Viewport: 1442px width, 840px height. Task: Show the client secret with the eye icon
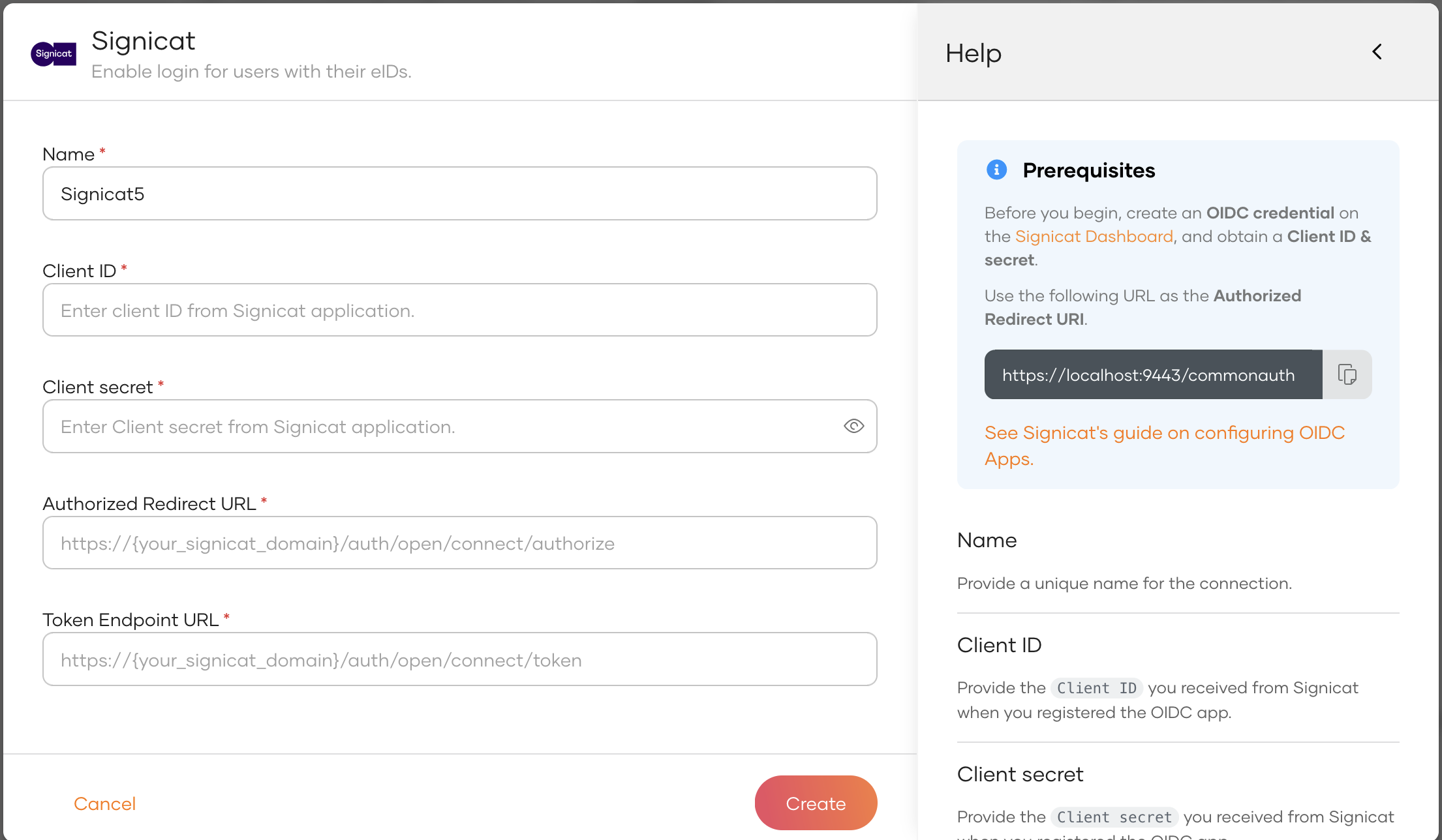click(853, 427)
